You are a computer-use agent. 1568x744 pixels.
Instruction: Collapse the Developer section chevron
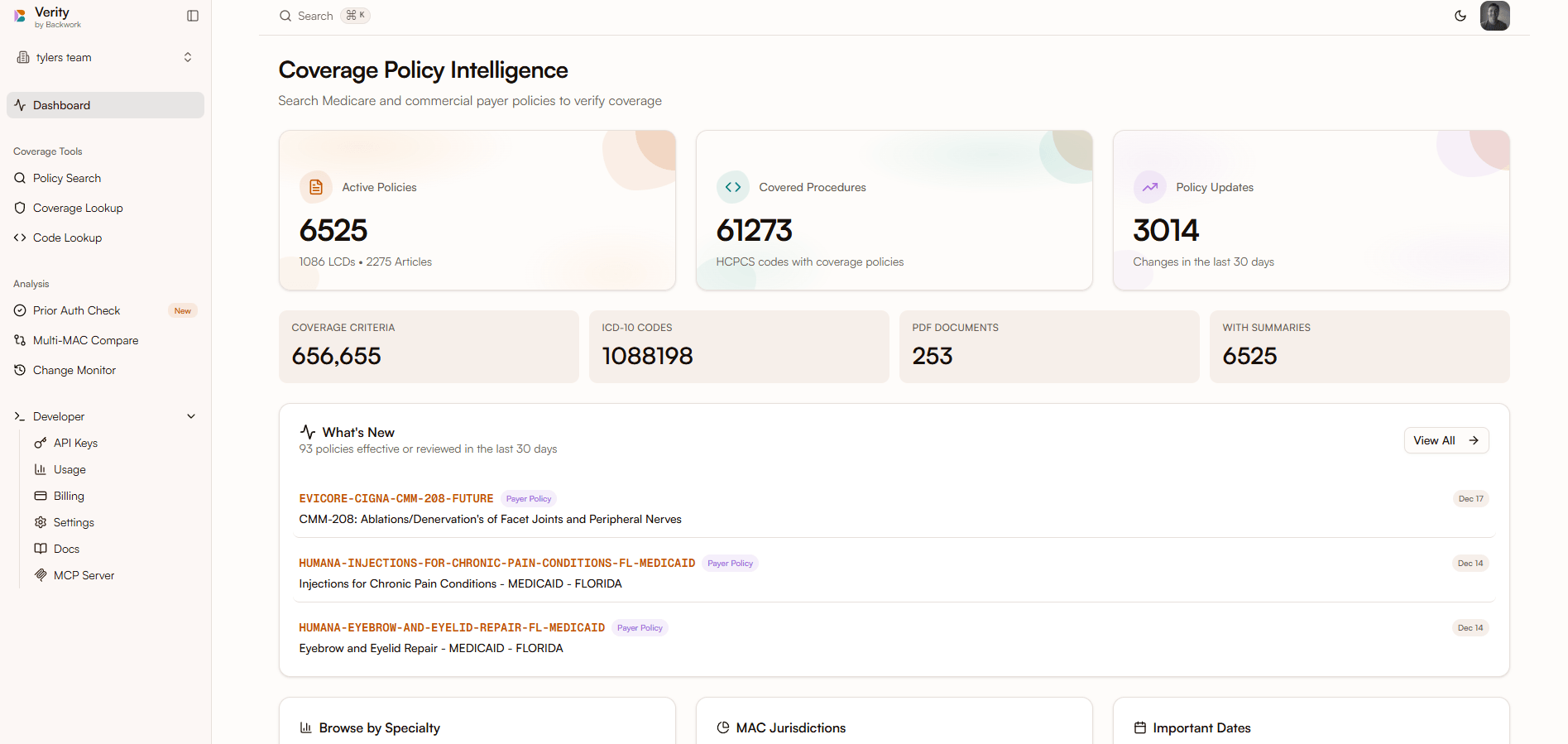(x=191, y=416)
